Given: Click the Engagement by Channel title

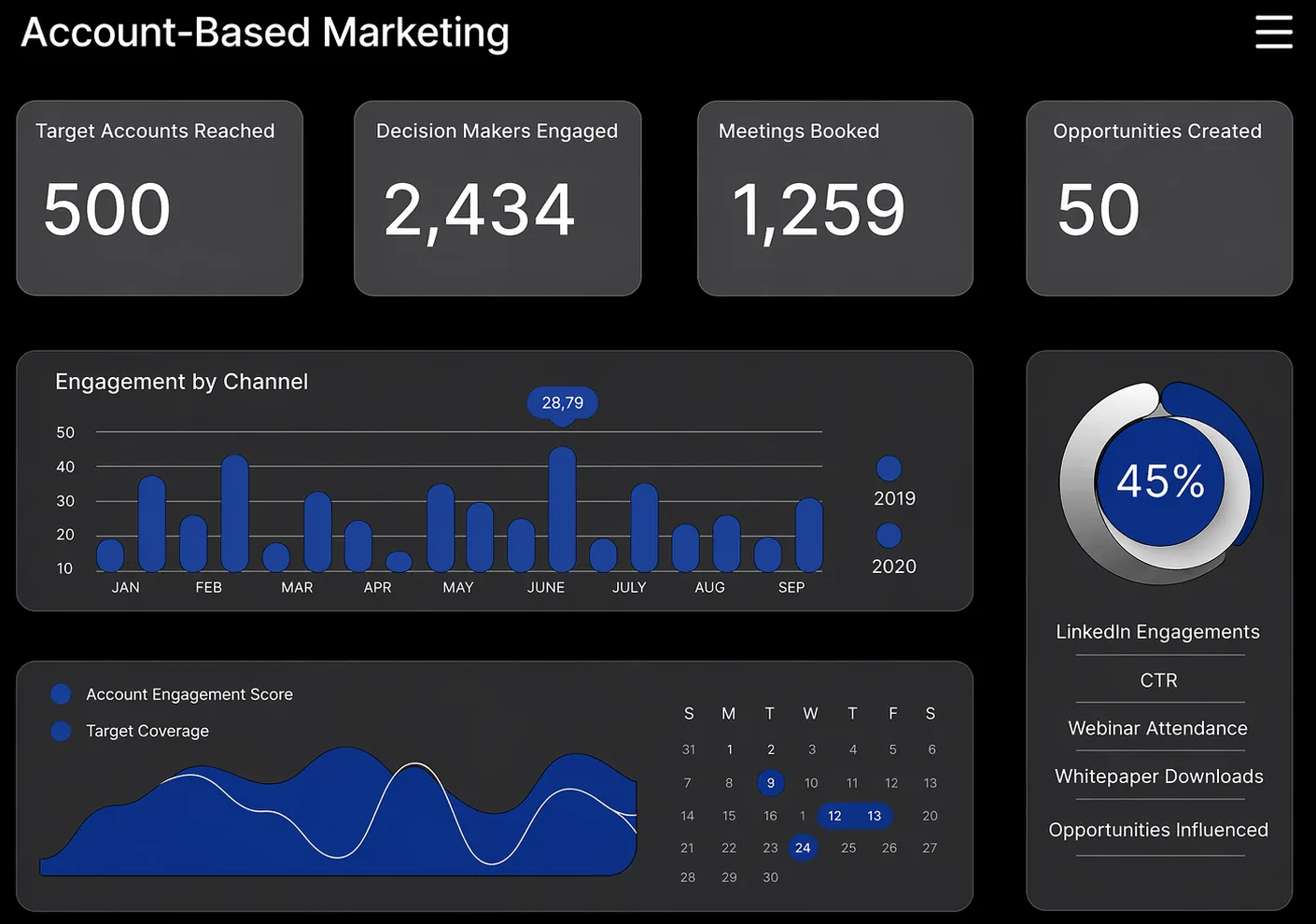Looking at the screenshot, I should 181,382.
